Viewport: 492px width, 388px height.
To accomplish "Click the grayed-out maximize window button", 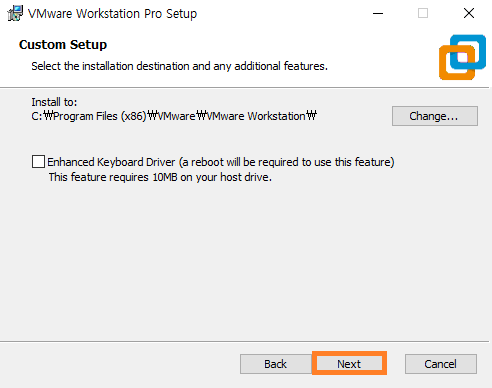I will click(423, 13).
